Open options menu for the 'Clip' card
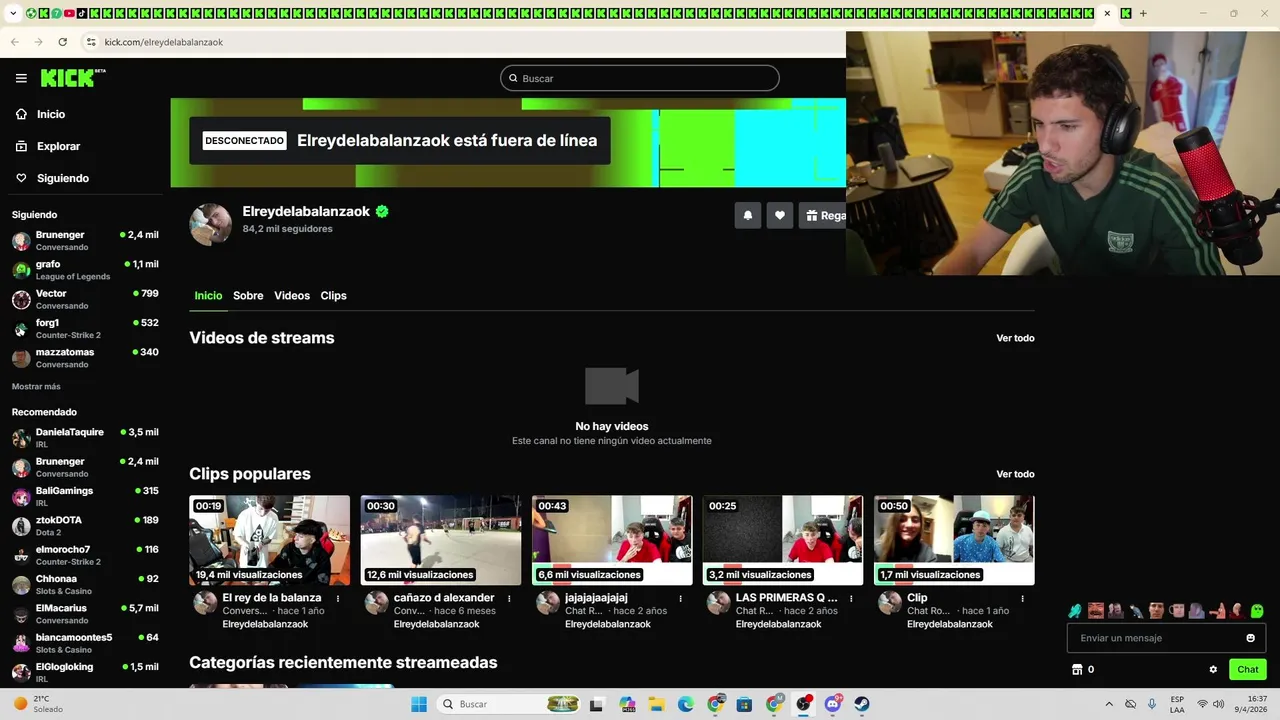1280x720 pixels. click(1022, 599)
